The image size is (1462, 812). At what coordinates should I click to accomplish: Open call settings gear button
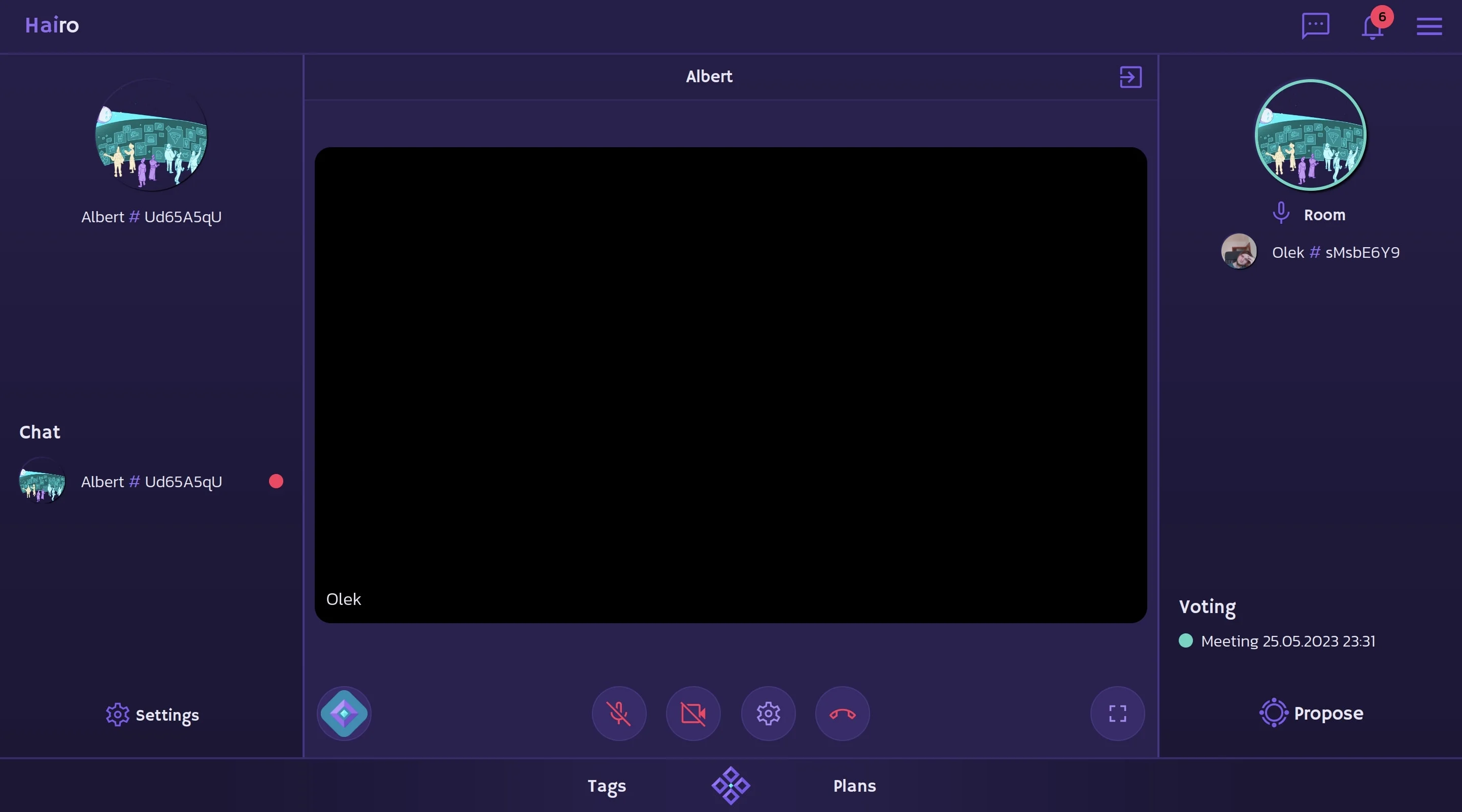(768, 713)
